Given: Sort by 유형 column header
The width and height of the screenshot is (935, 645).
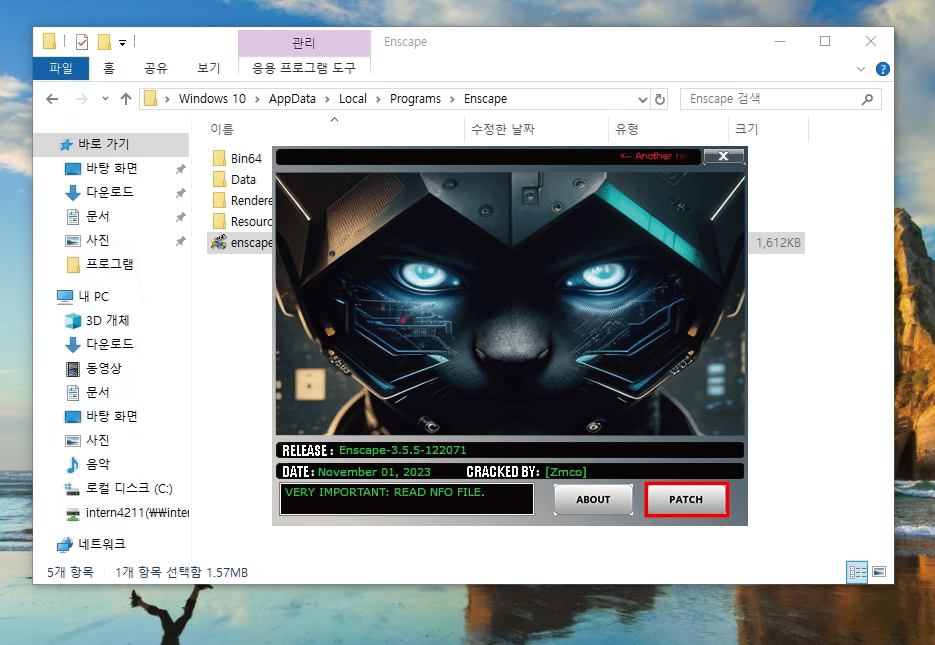Looking at the screenshot, I should point(627,129).
